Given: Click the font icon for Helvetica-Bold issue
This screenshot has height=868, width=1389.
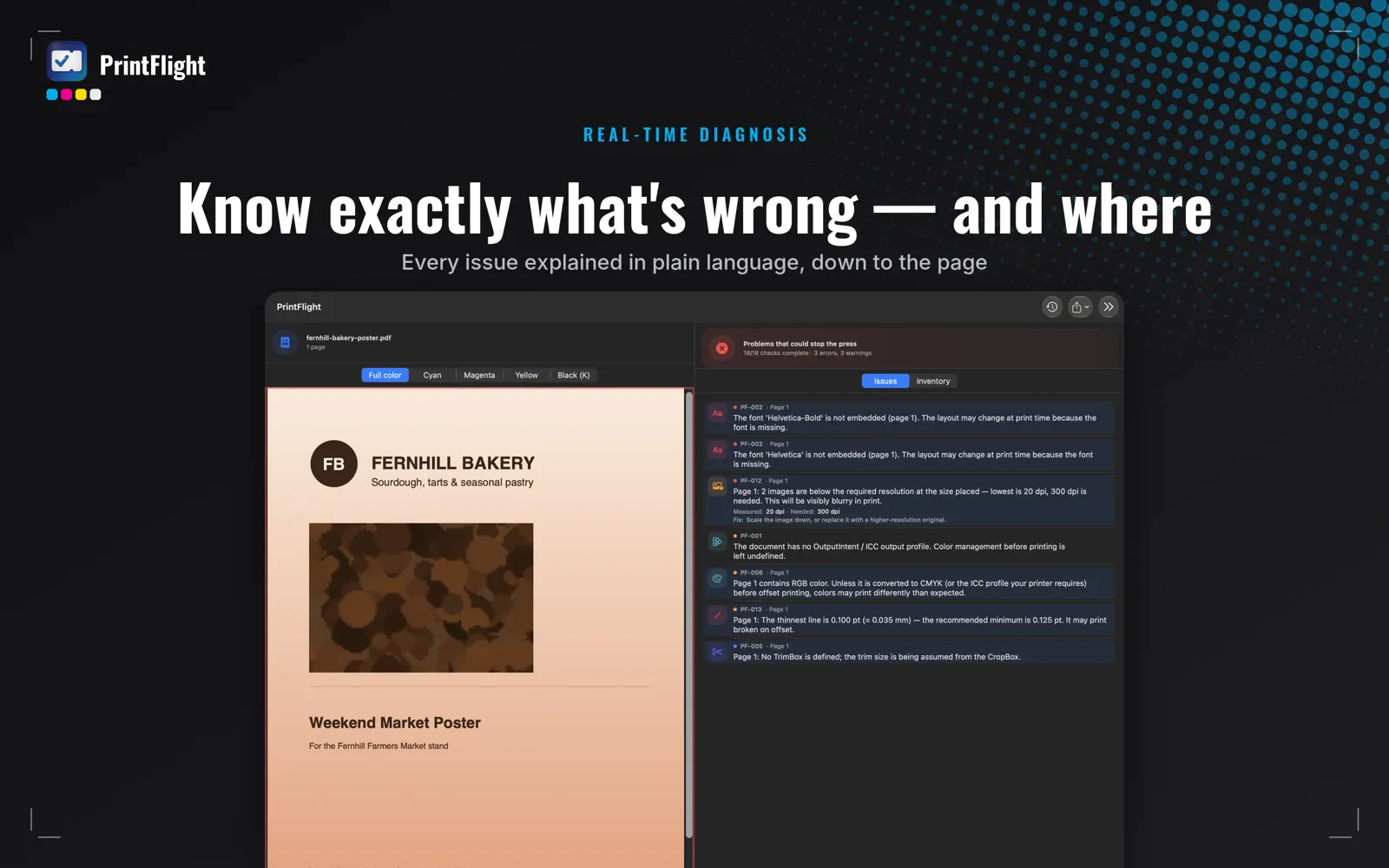Looking at the screenshot, I should (717, 414).
